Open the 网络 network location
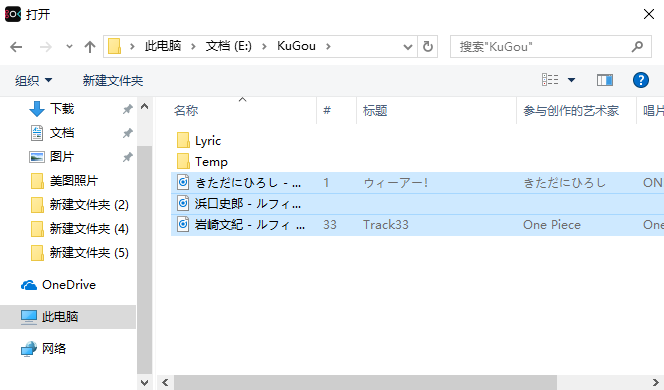Screen dimensions: 664x390 click(44, 349)
